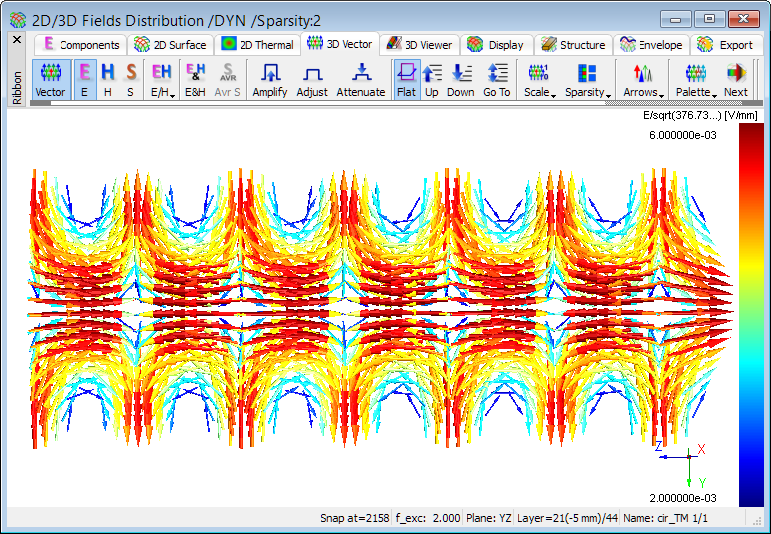This screenshot has width=771, height=534.
Task: Select the S Poynting vector button
Action: tap(130, 79)
